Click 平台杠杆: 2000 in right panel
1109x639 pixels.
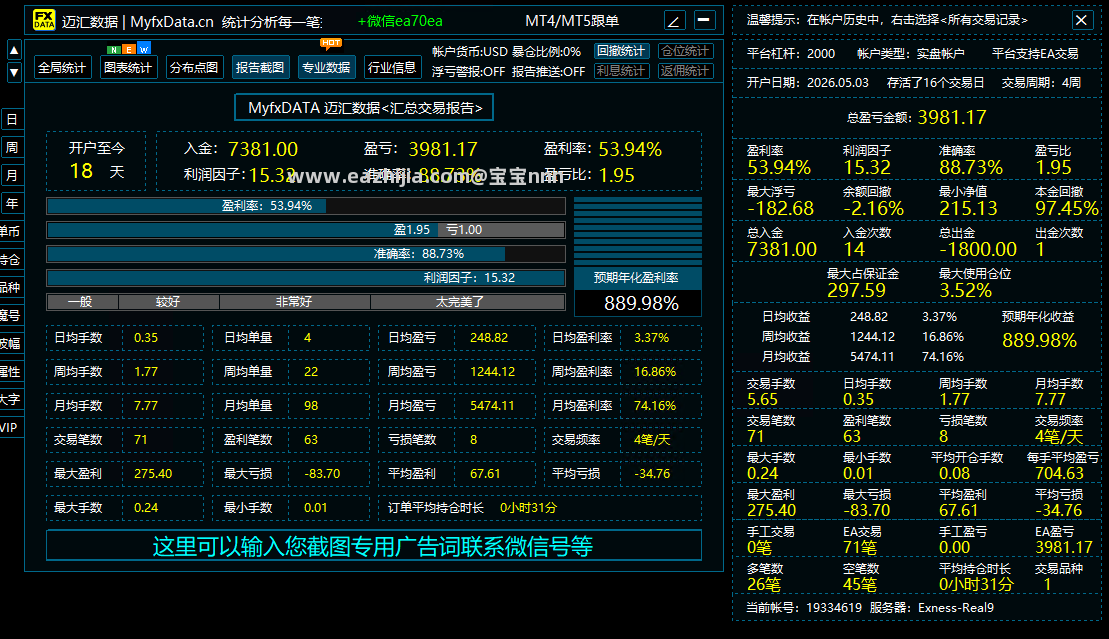791,54
